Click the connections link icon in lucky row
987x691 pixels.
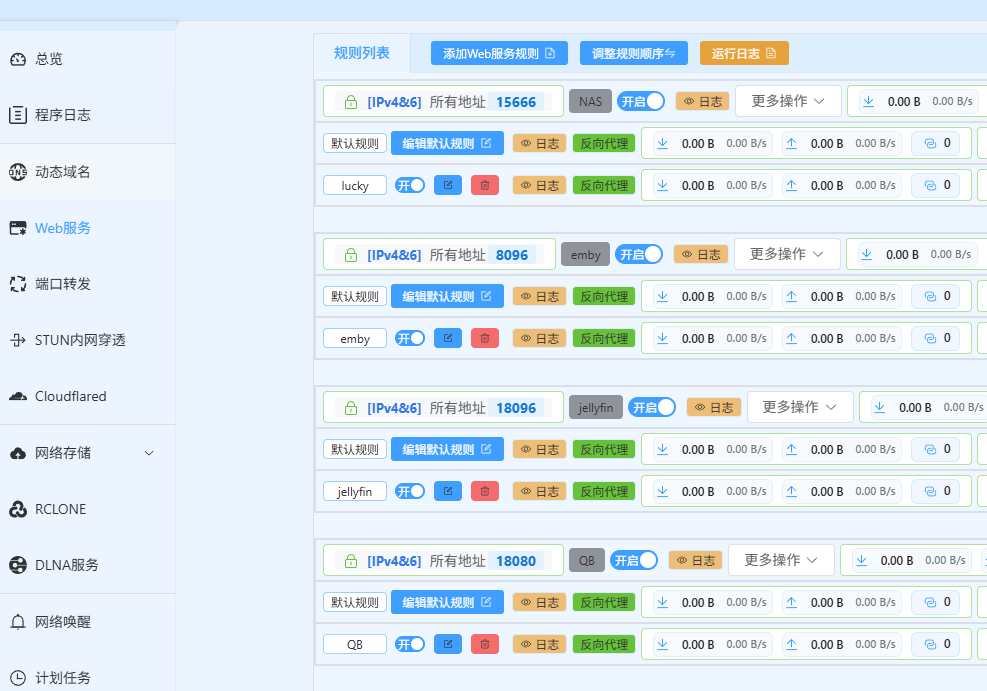click(929, 185)
